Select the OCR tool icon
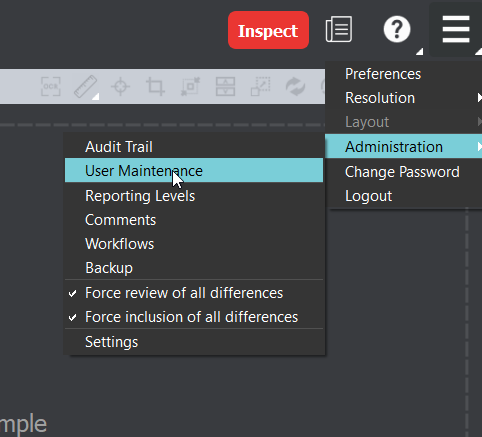This screenshot has width=482, height=437. click(51, 87)
